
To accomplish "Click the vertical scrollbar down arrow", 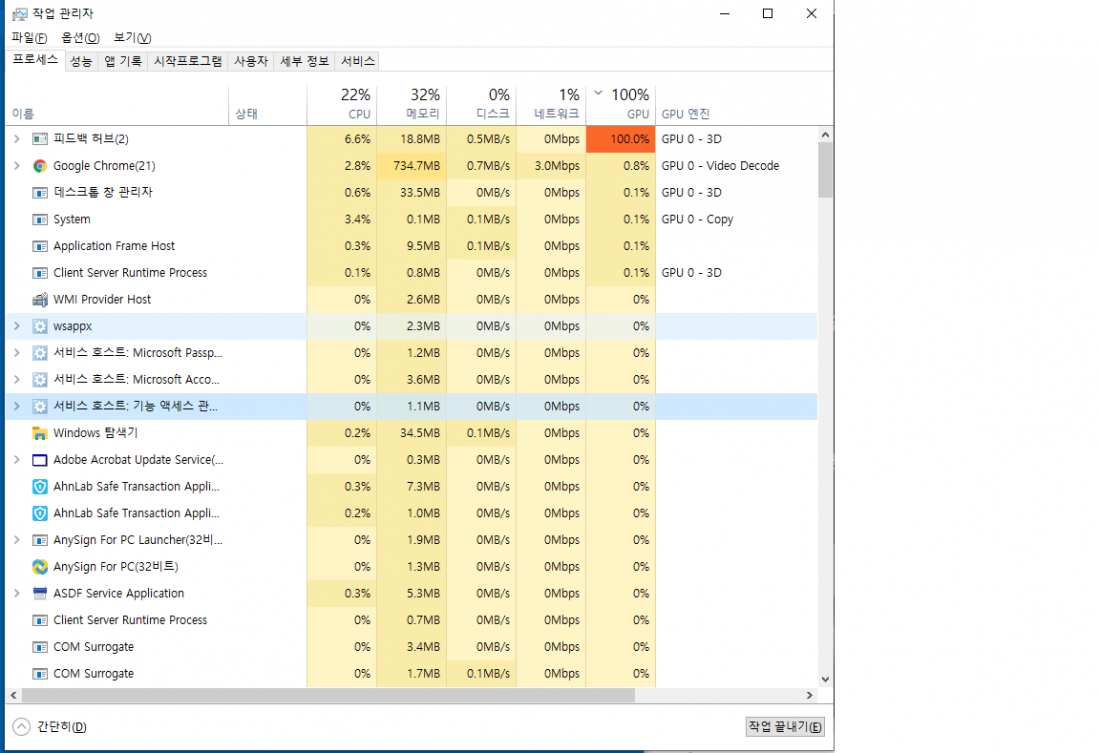I will click(826, 678).
